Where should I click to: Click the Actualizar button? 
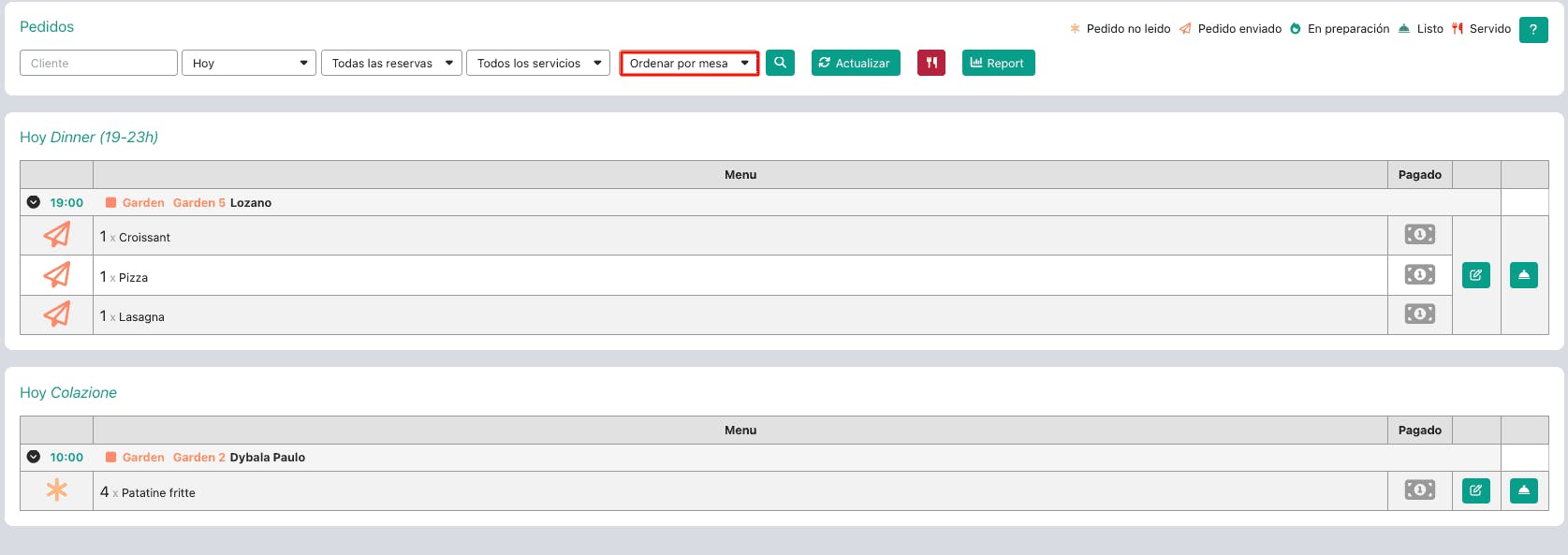856,63
